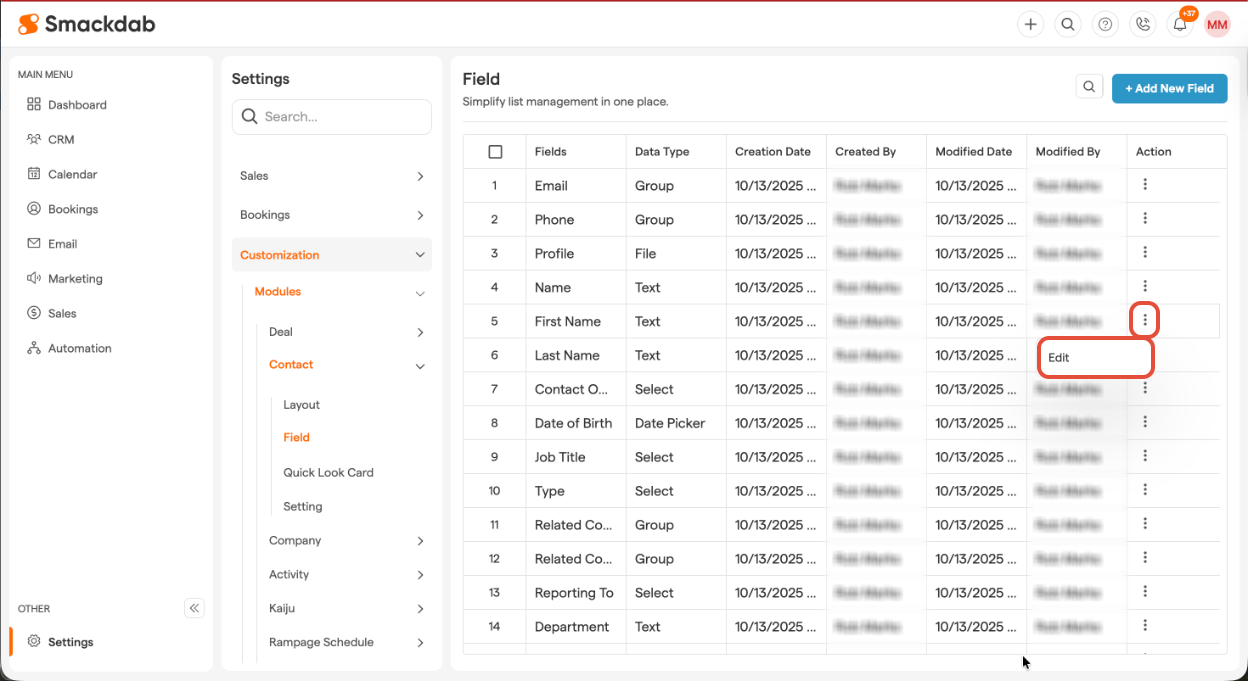
Task: Click the phone call icon in header
Action: 1142,25
